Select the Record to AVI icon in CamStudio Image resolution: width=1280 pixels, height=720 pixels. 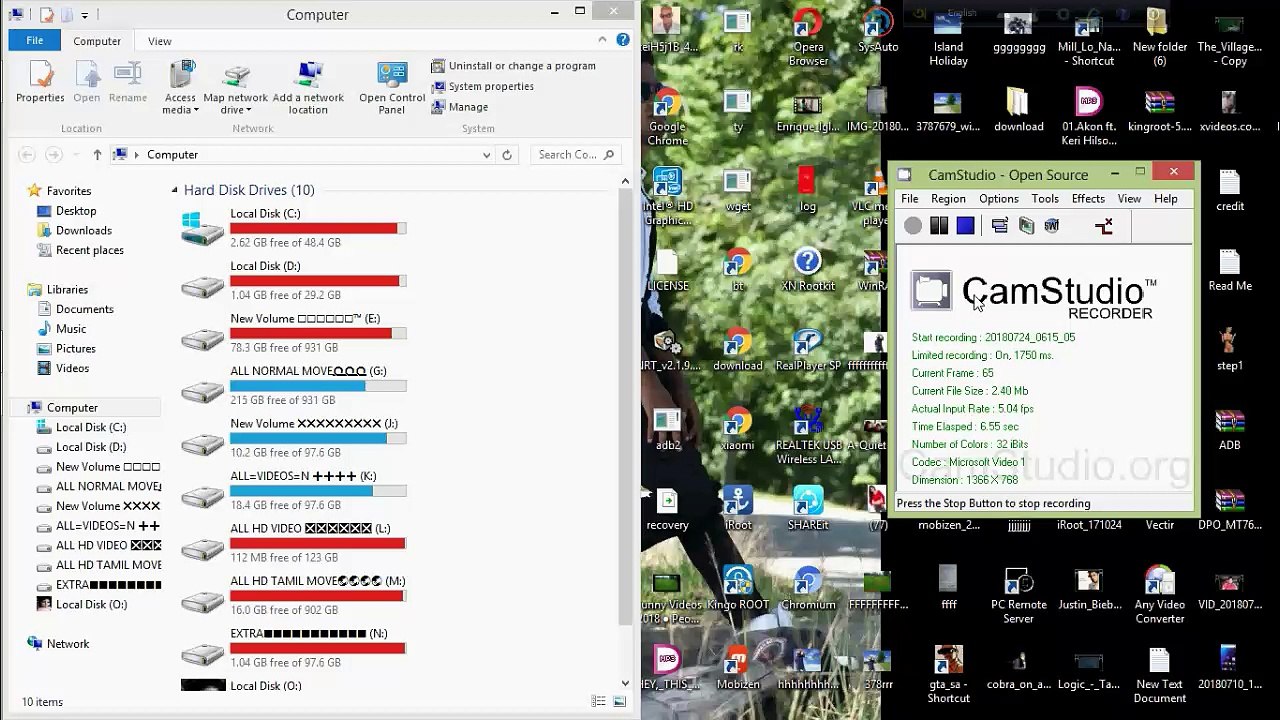[1026, 226]
